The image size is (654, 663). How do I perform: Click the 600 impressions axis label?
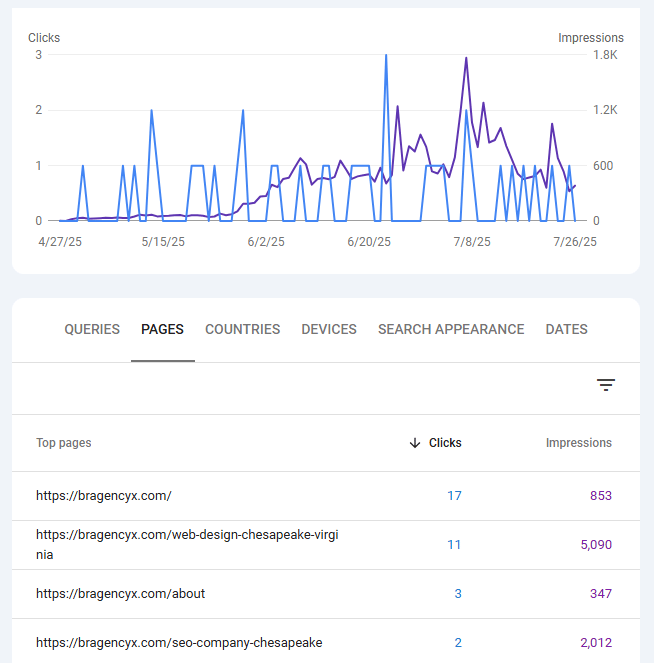[x=603, y=166]
